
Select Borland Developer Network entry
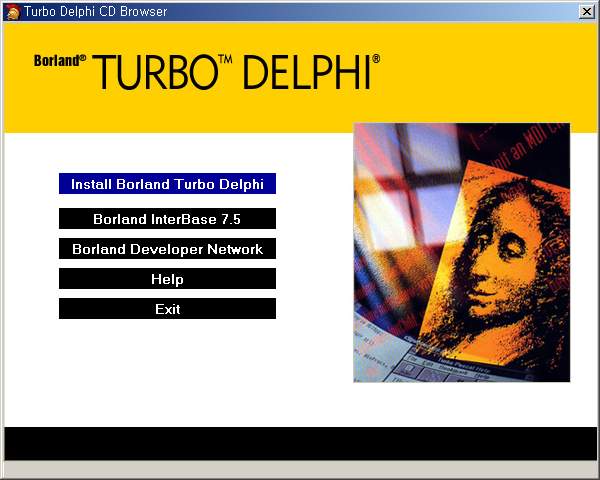pos(167,249)
